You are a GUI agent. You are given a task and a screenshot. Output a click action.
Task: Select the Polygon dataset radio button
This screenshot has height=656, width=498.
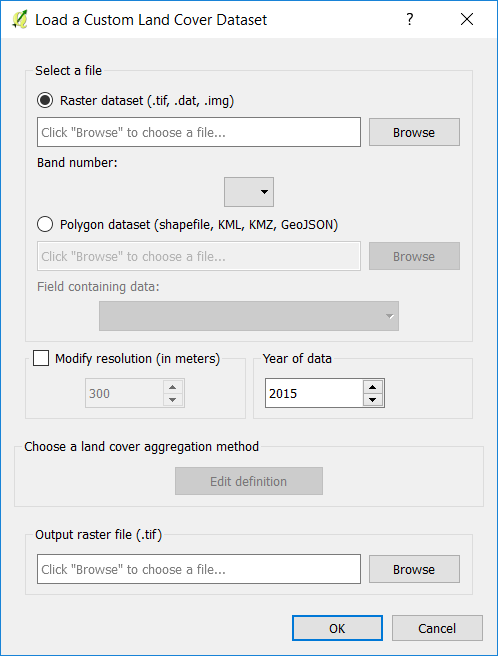coord(45,224)
